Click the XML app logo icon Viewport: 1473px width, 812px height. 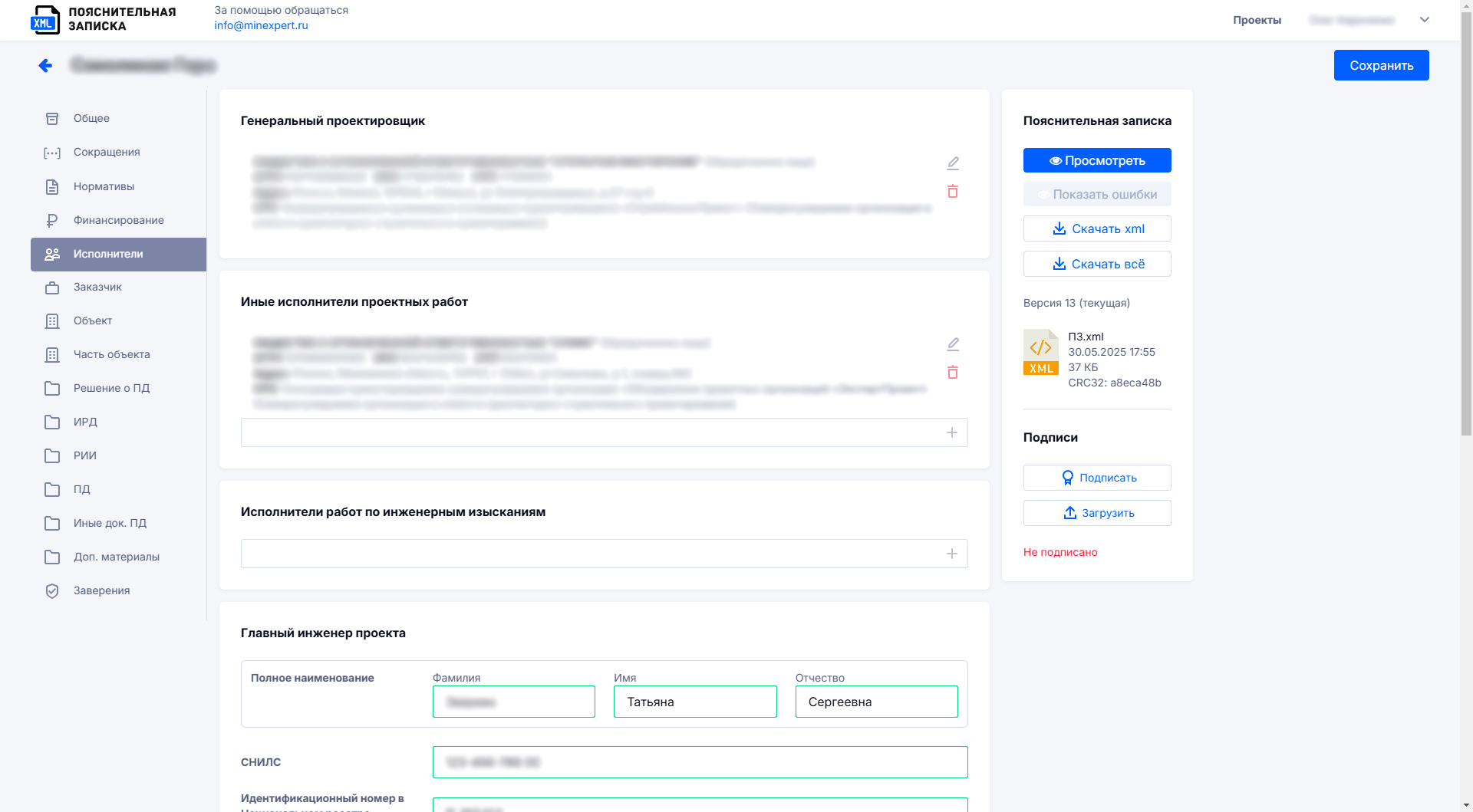[x=45, y=20]
